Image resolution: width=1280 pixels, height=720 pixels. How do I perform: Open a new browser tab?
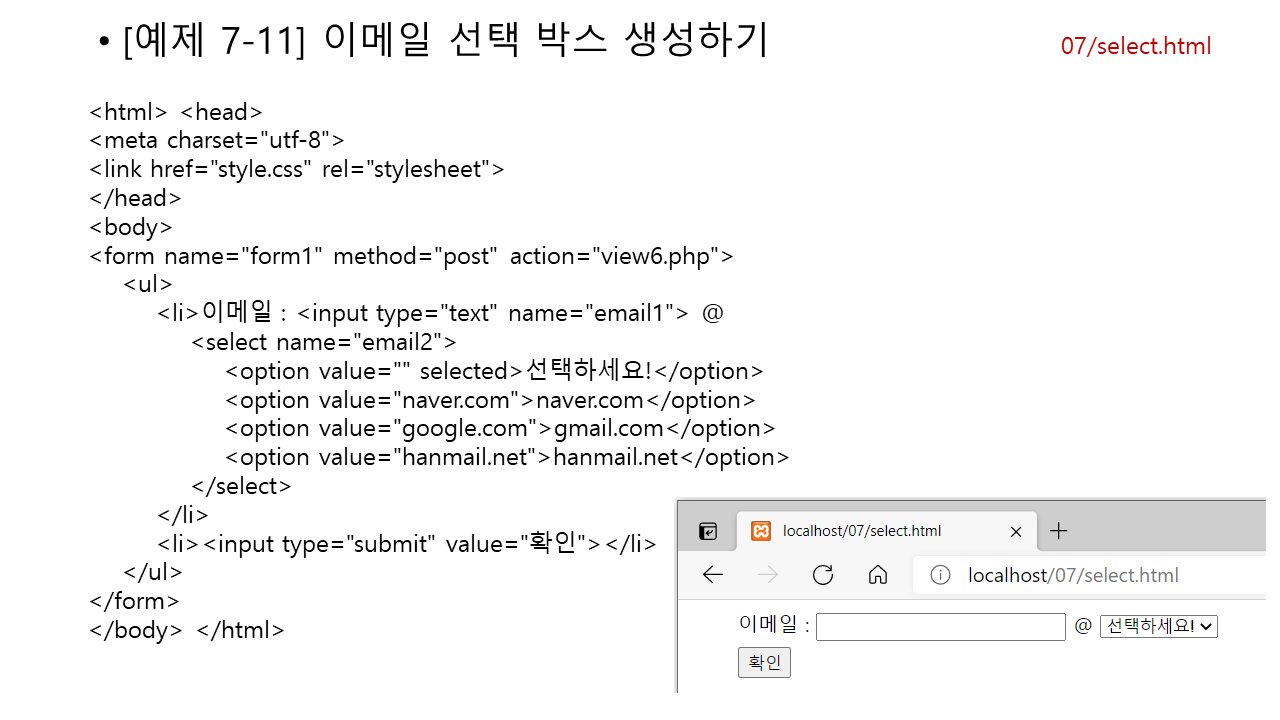coord(1059,531)
